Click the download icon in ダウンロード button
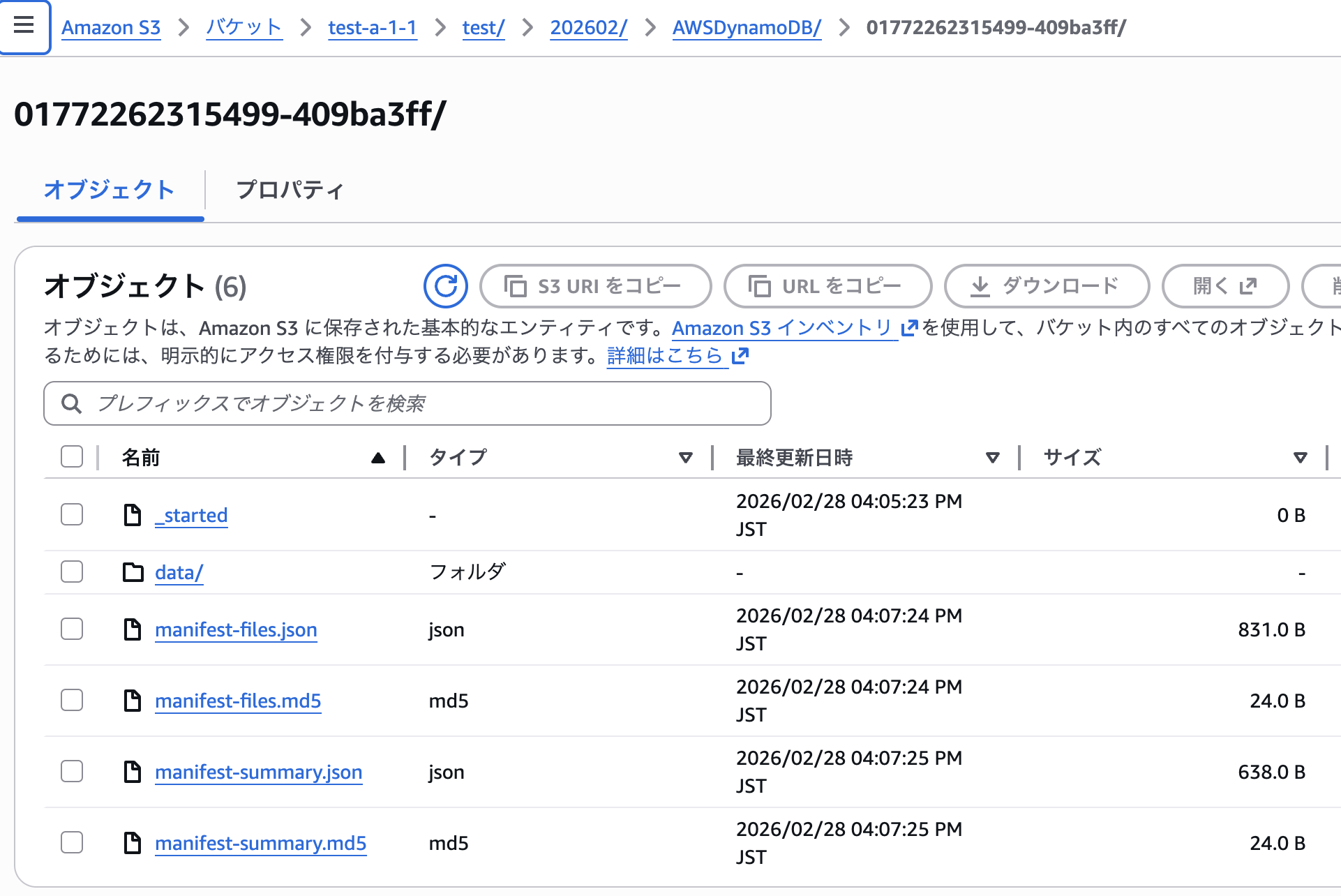This screenshot has width=1341, height=896. click(981, 285)
